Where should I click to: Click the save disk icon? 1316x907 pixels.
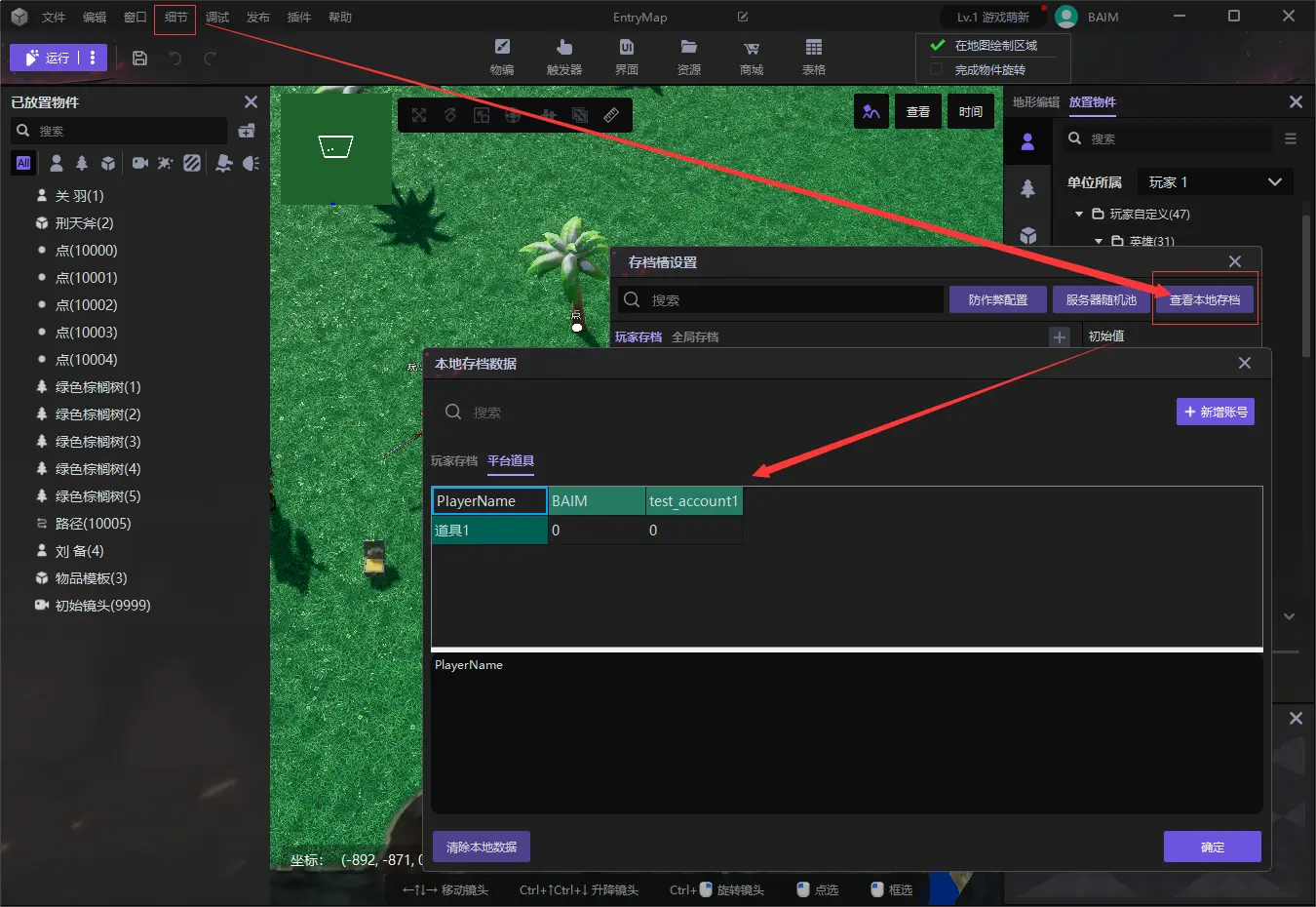tap(139, 59)
